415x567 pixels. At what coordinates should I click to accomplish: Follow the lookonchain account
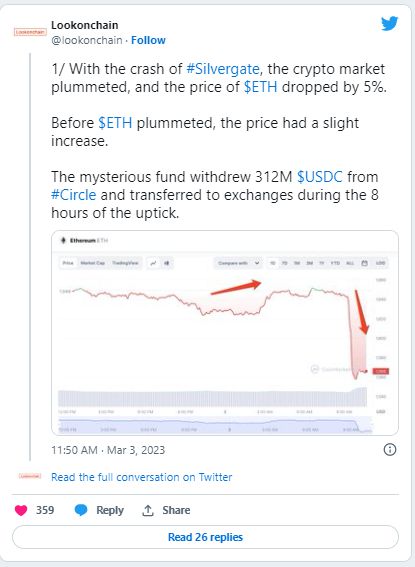click(x=148, y=40)
